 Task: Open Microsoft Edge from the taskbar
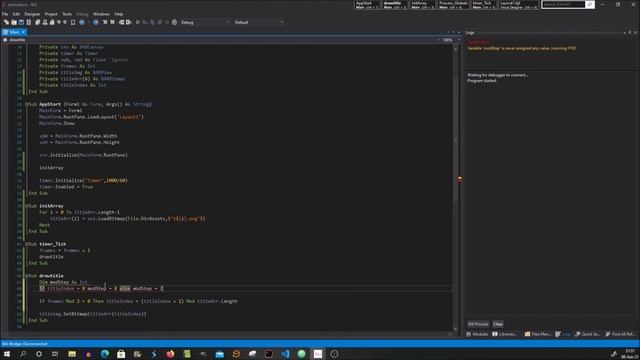(x=104, y=354)
